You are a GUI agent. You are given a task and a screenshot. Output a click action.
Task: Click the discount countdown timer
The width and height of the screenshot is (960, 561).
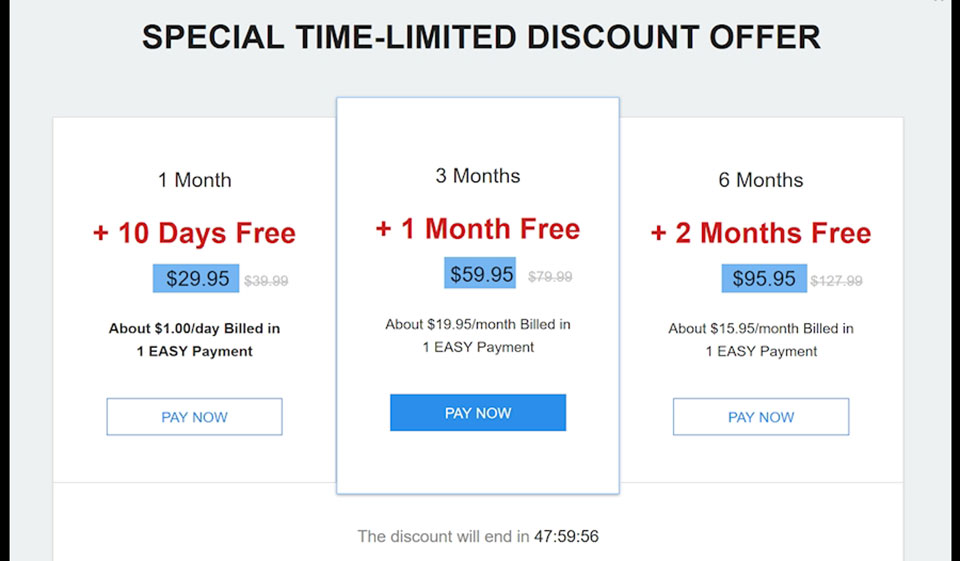[x=566, y=537]
